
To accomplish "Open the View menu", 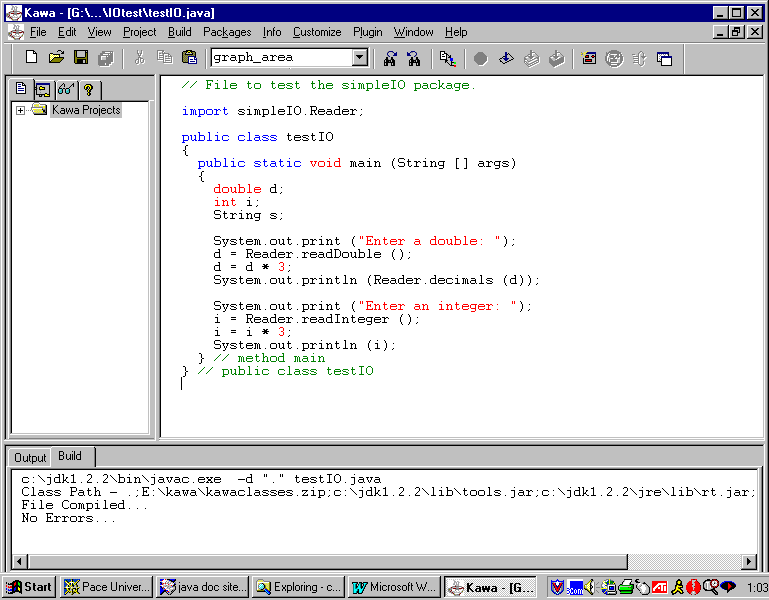I will [100, 32].
